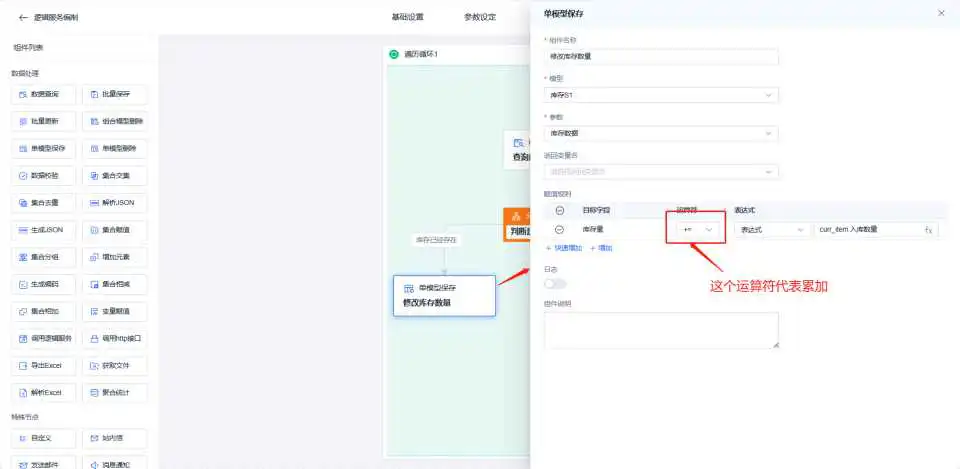Switch to the 参数设定 tab
Screen dimensions: 960x469
(480, 17)
